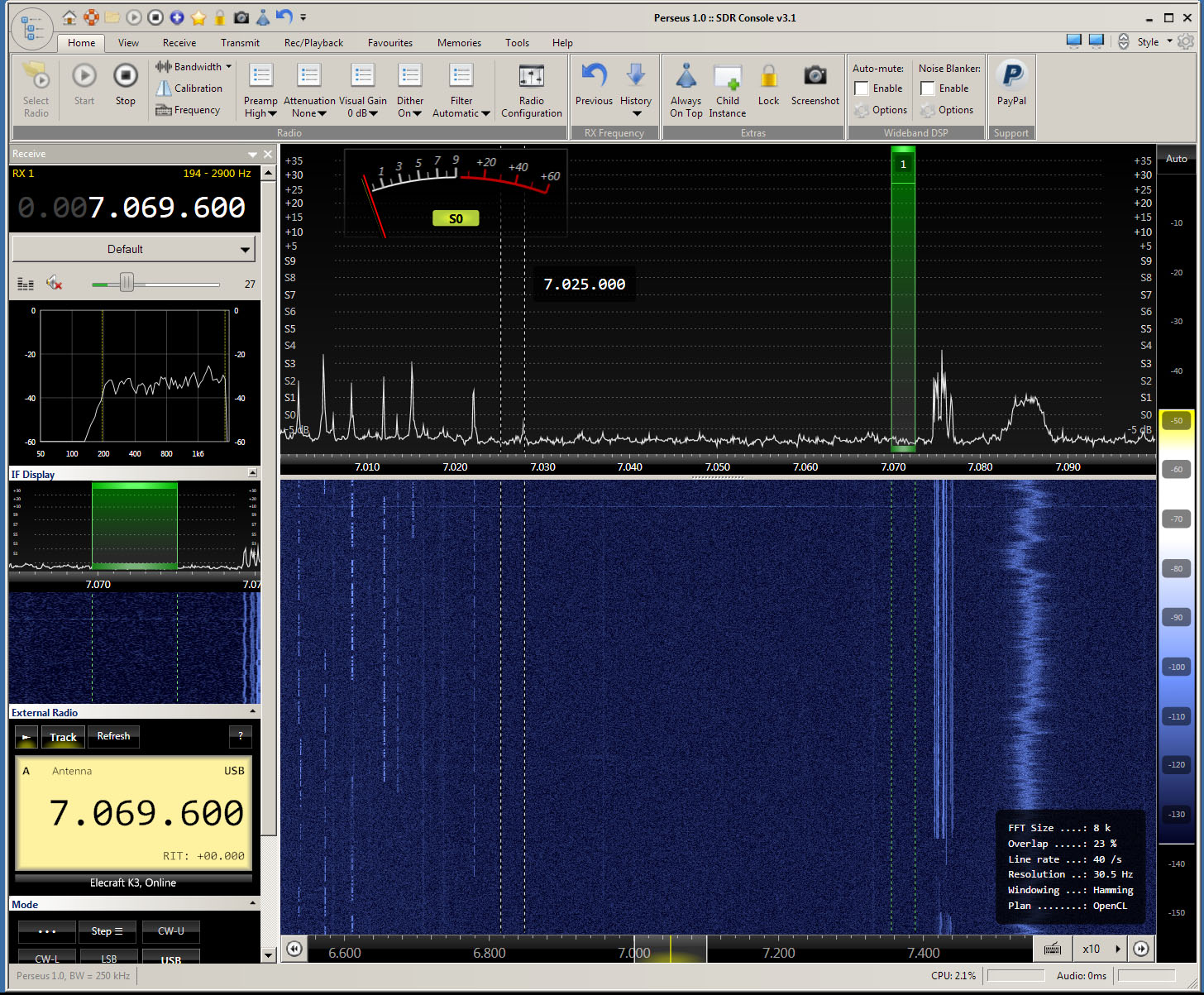Unmute audio with the speaker icon
The width and height of the screenshot is (1204, 995).
point(55,284)
